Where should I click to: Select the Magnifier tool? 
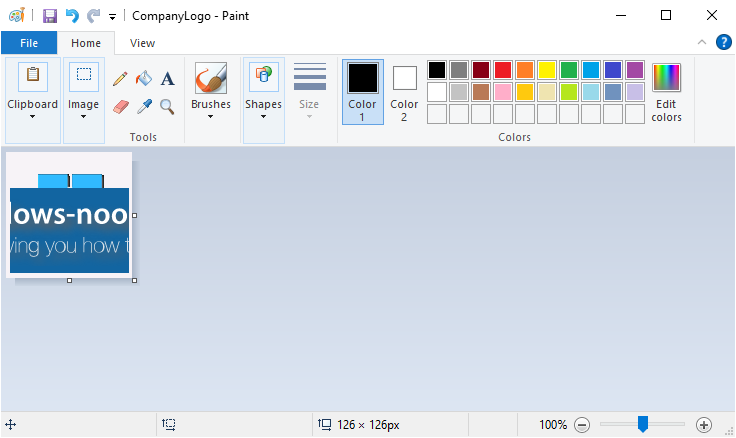[167, 105]
